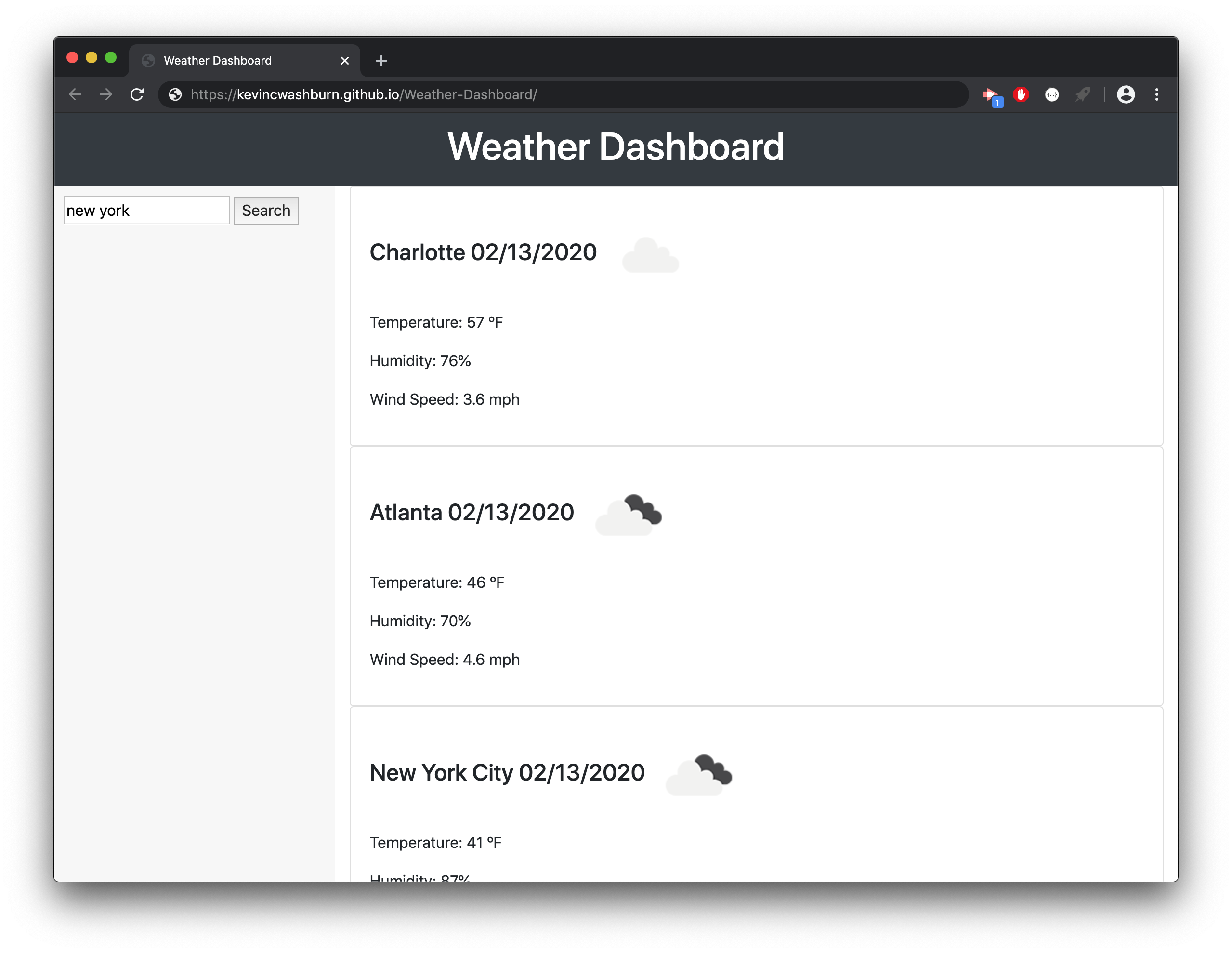Image resolution: width=1232 pixels, height=953 pixels.
Task: Click the Atlanta cloudy weather icon
Action: pos(629,514)
